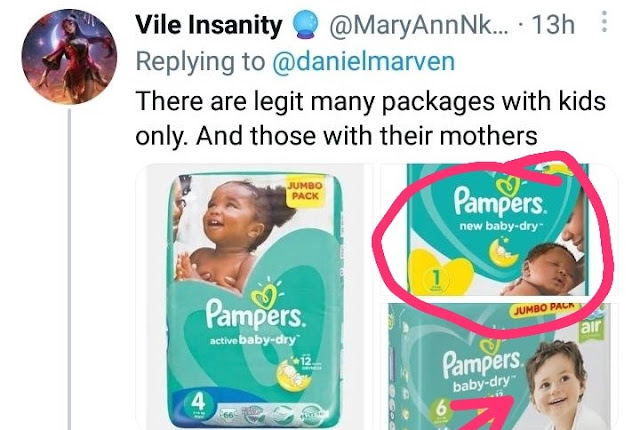Click the reply thread vertical line
The height and width of the screenshot is (430, 640).
click(69, 269)
